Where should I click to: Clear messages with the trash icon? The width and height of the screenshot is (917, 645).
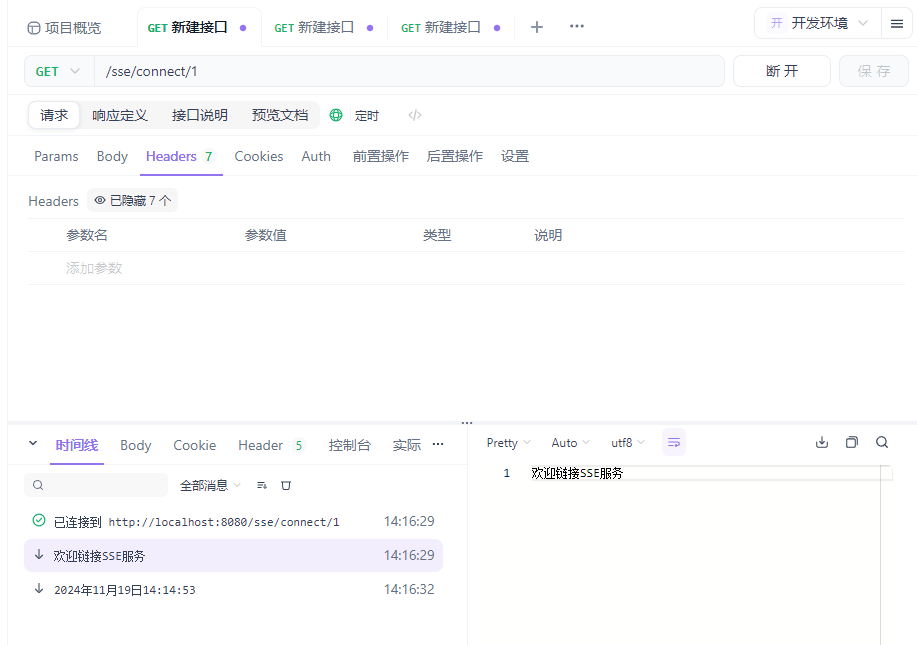pyautogui.click(x=286, y=485)
